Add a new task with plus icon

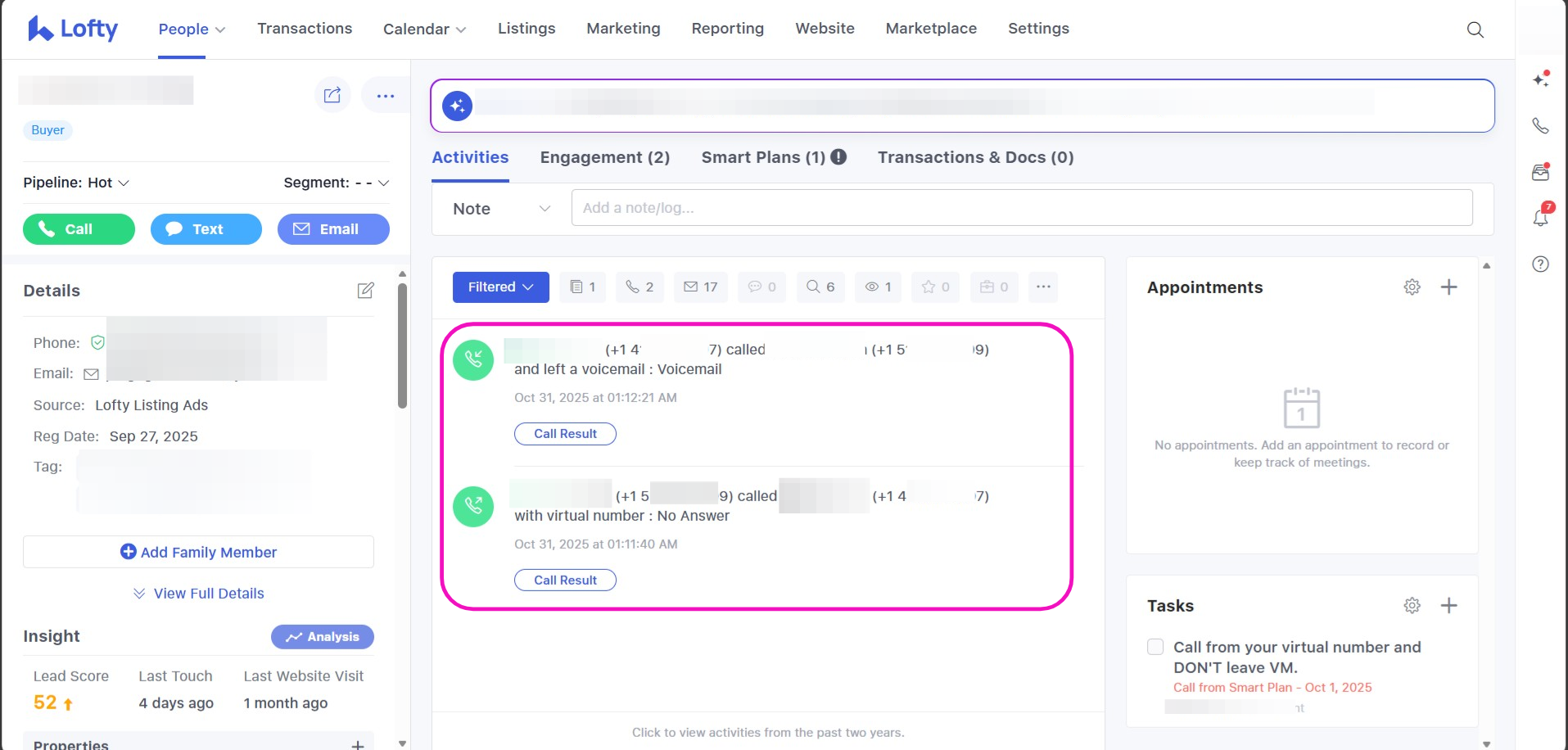click(x=1448, y=606)
